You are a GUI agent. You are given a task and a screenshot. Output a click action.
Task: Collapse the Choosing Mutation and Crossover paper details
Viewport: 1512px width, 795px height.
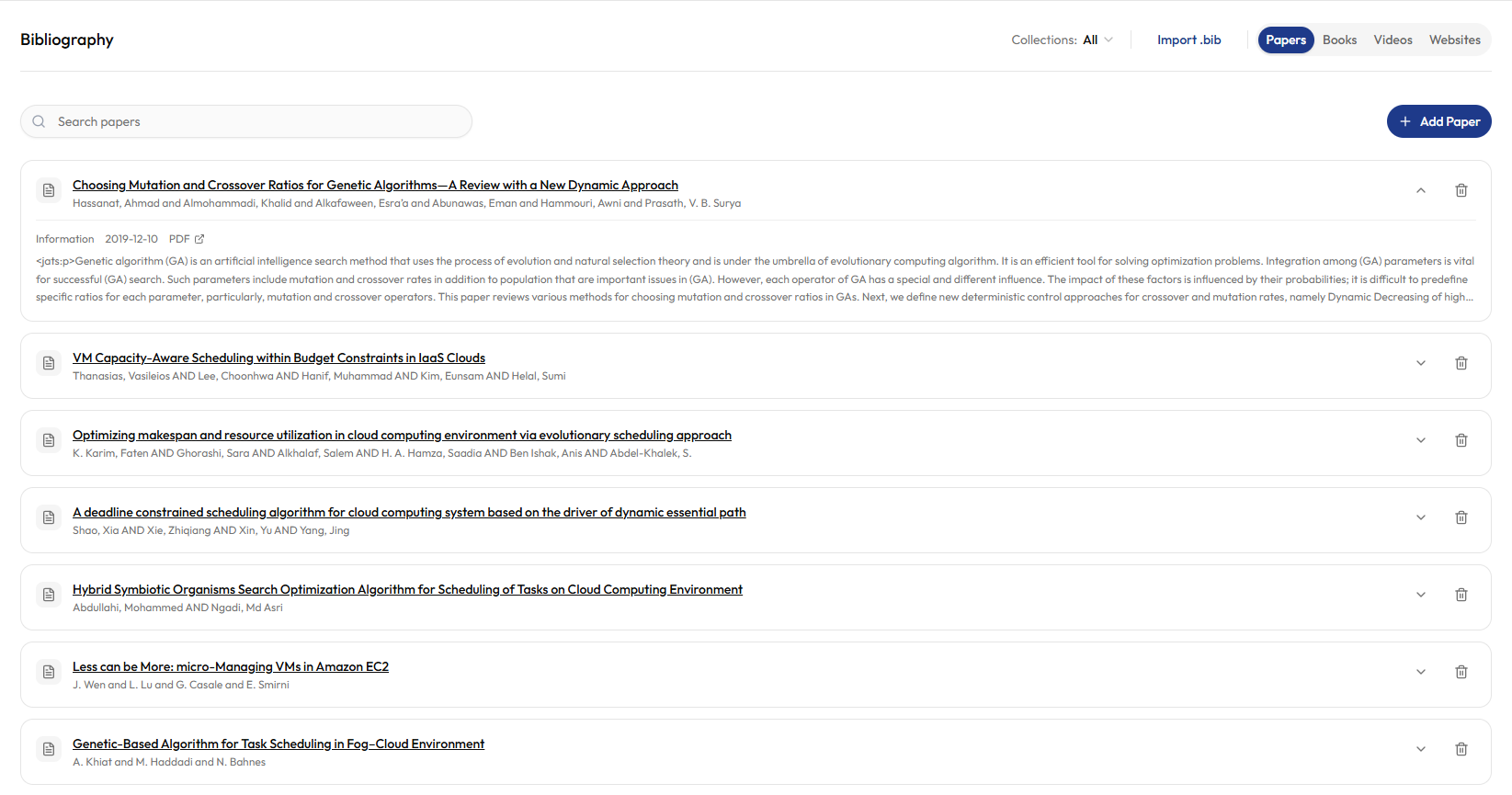pyautogui.click(x=1420, y=190)
